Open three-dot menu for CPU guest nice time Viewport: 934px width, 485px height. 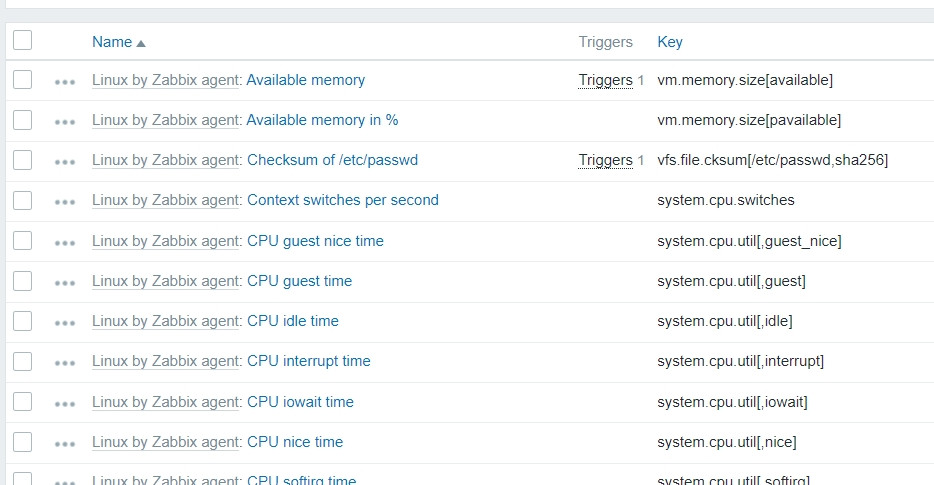coord(65,242)
